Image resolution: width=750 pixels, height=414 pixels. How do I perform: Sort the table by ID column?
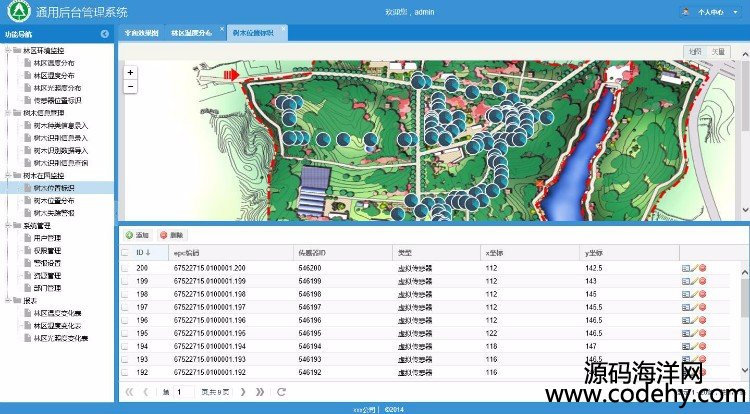click(143, 253)
